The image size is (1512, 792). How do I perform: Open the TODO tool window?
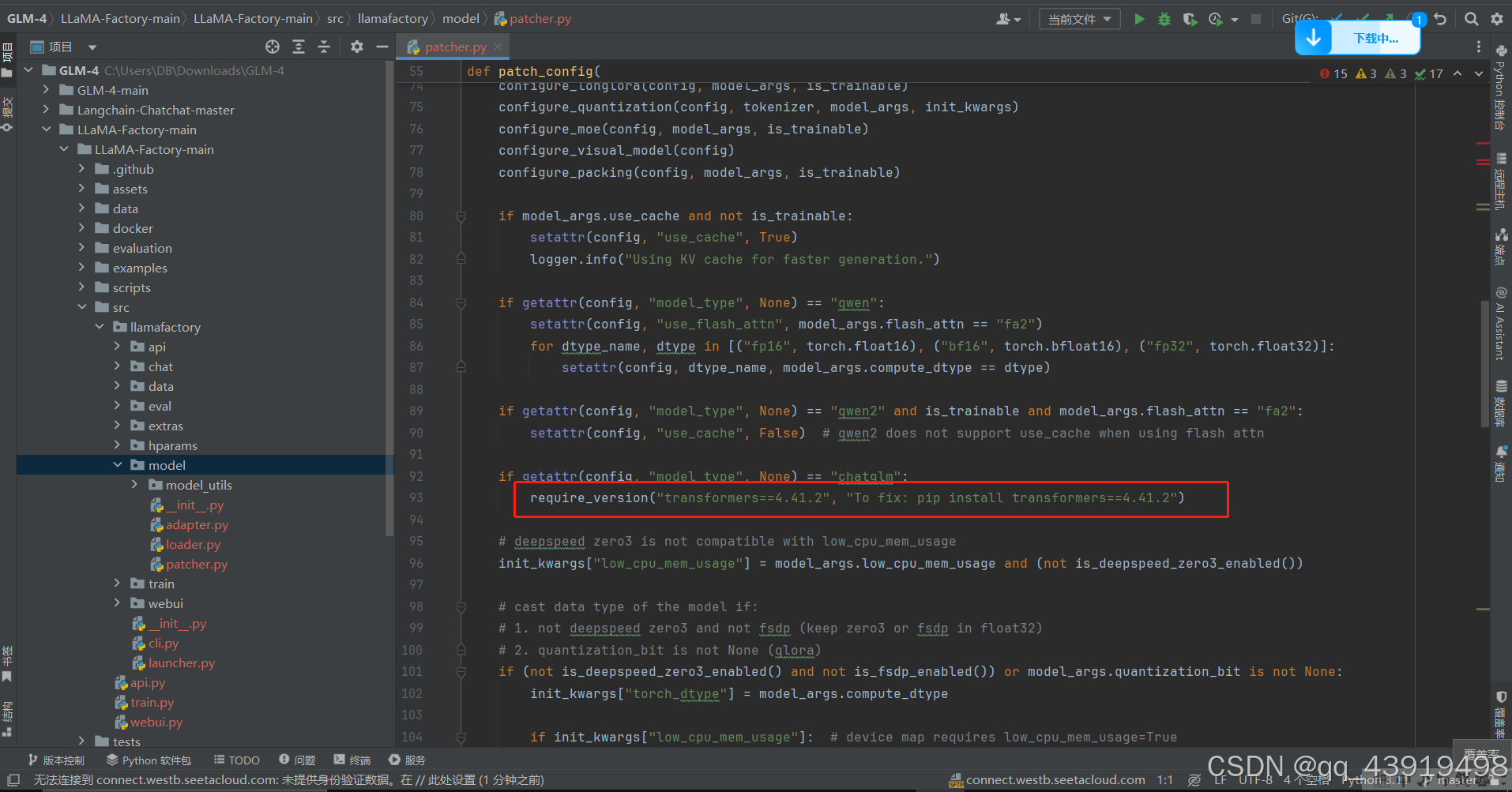tap(236, 760)
